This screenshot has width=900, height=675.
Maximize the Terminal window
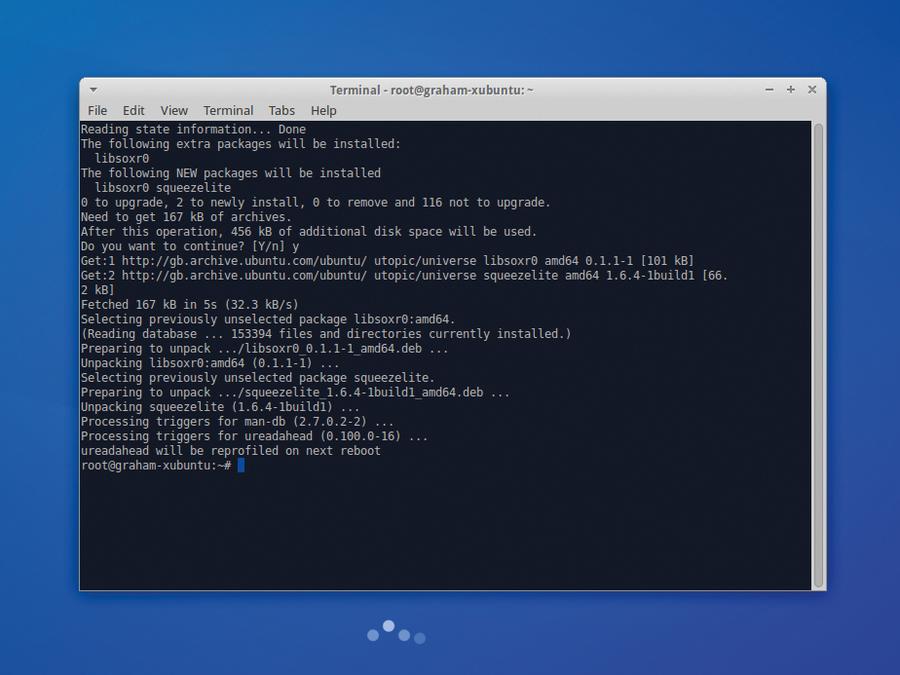pos(790,90)
